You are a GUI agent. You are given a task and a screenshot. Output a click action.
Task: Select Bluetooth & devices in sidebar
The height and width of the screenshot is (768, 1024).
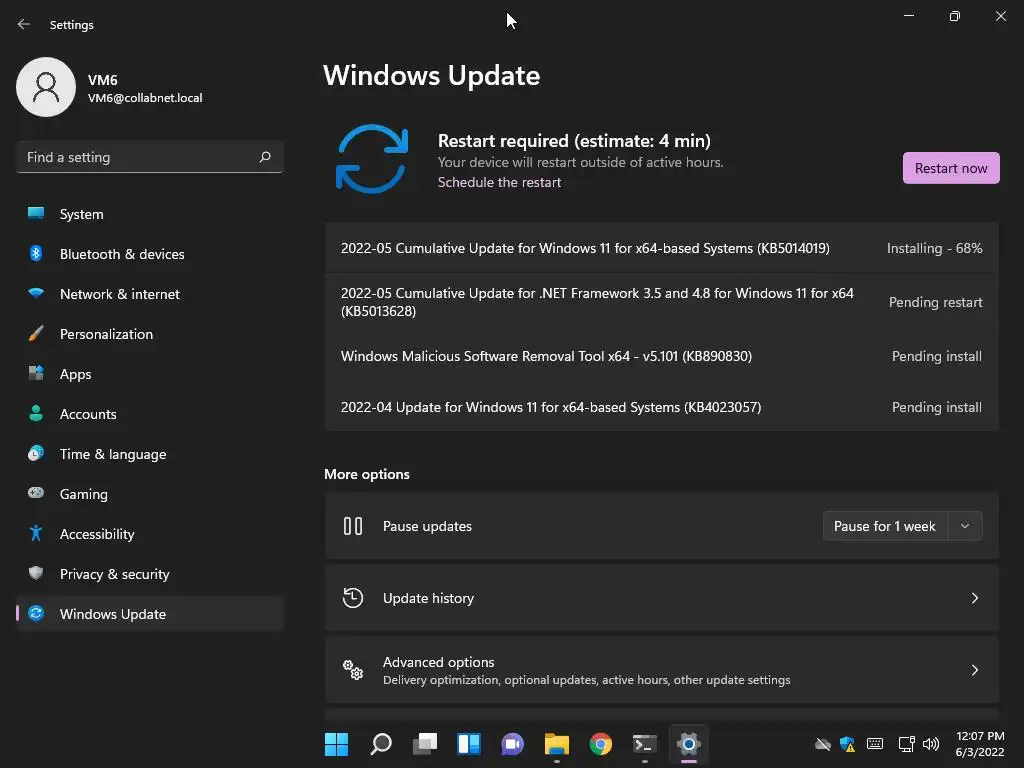click(150, 253)
